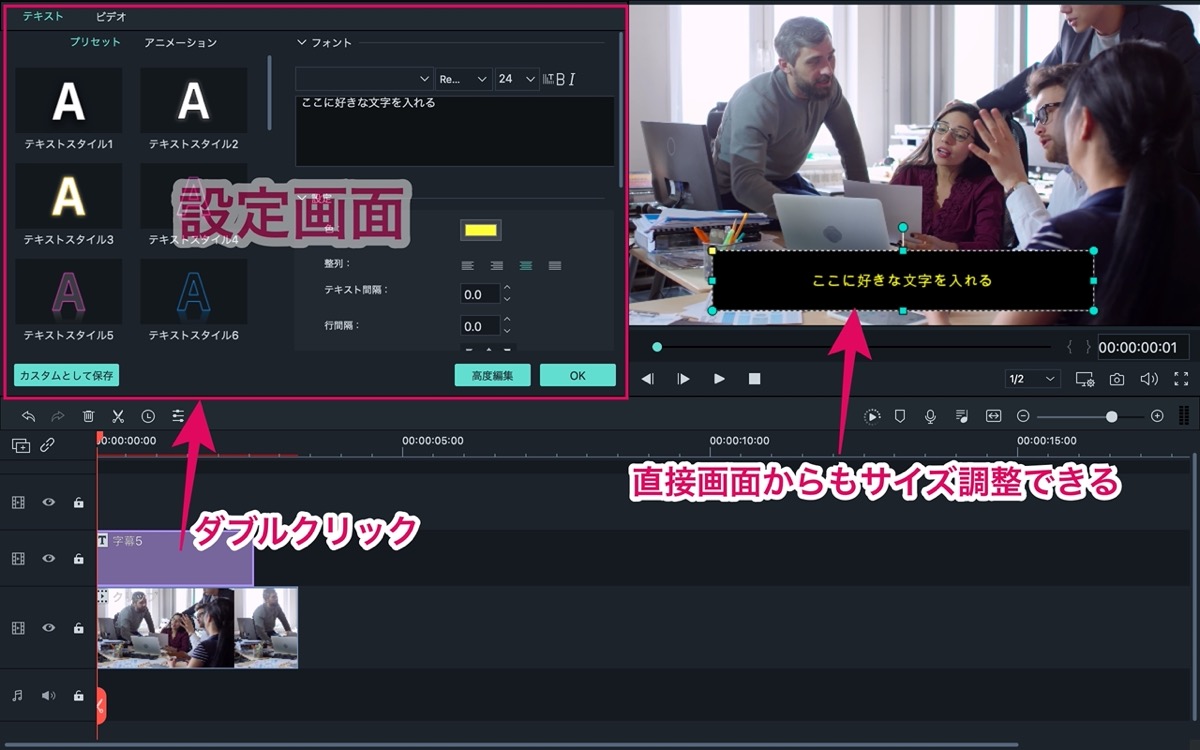Open speed settings via the clock icon

[148, 416]
